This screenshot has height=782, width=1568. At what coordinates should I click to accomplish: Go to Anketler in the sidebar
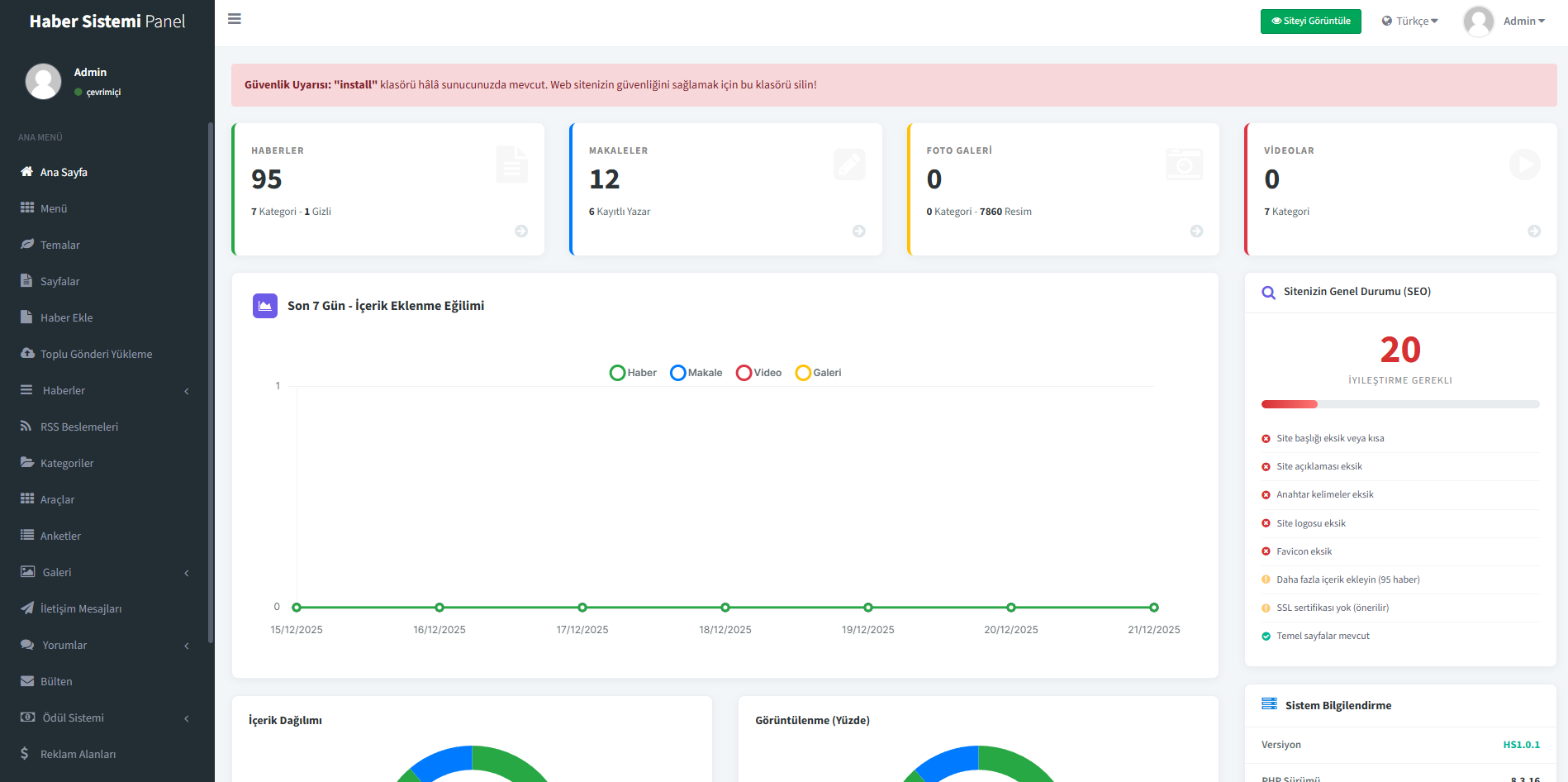point(60,536)
